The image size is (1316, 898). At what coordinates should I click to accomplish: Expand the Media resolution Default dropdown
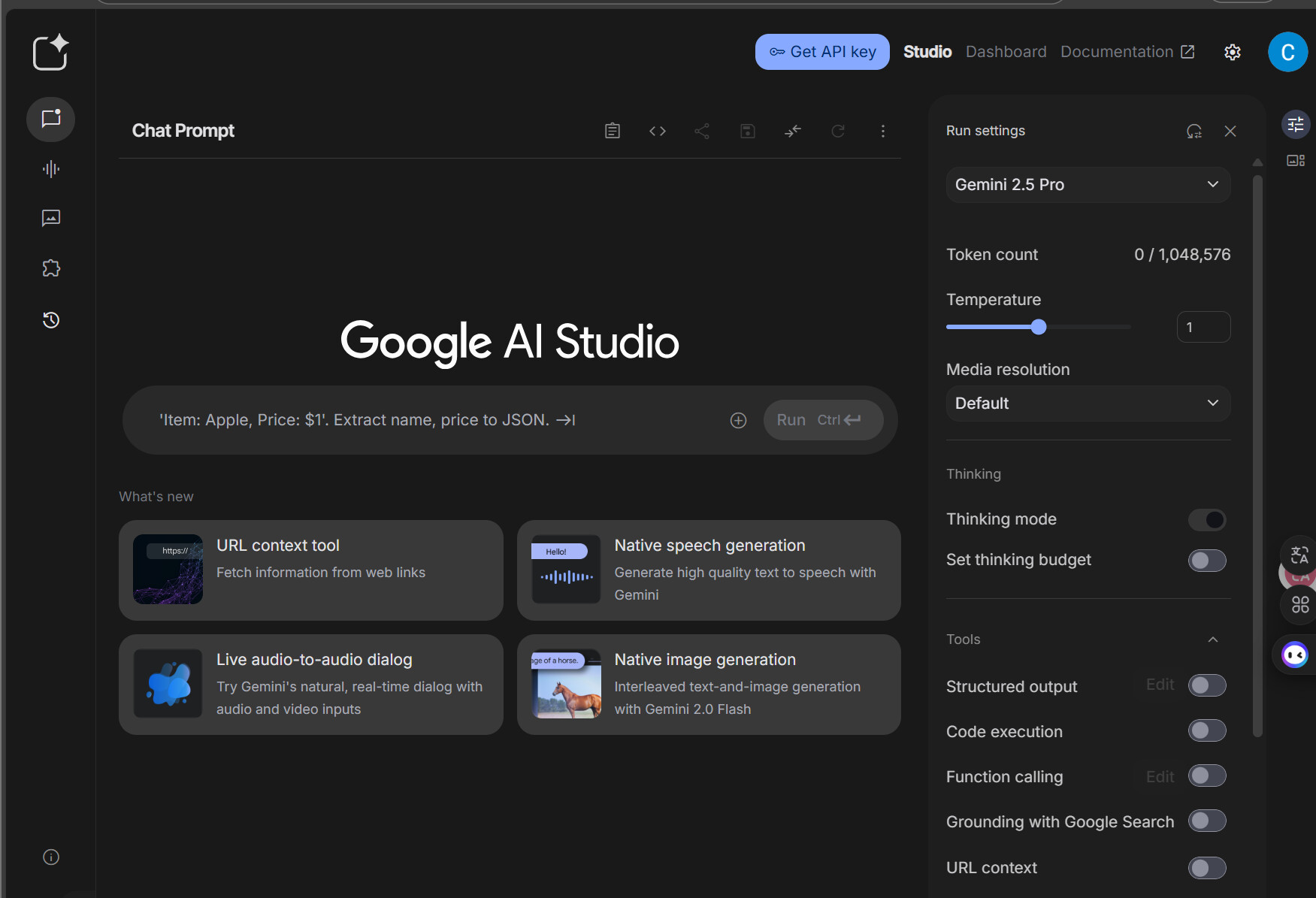point(1088,404)
